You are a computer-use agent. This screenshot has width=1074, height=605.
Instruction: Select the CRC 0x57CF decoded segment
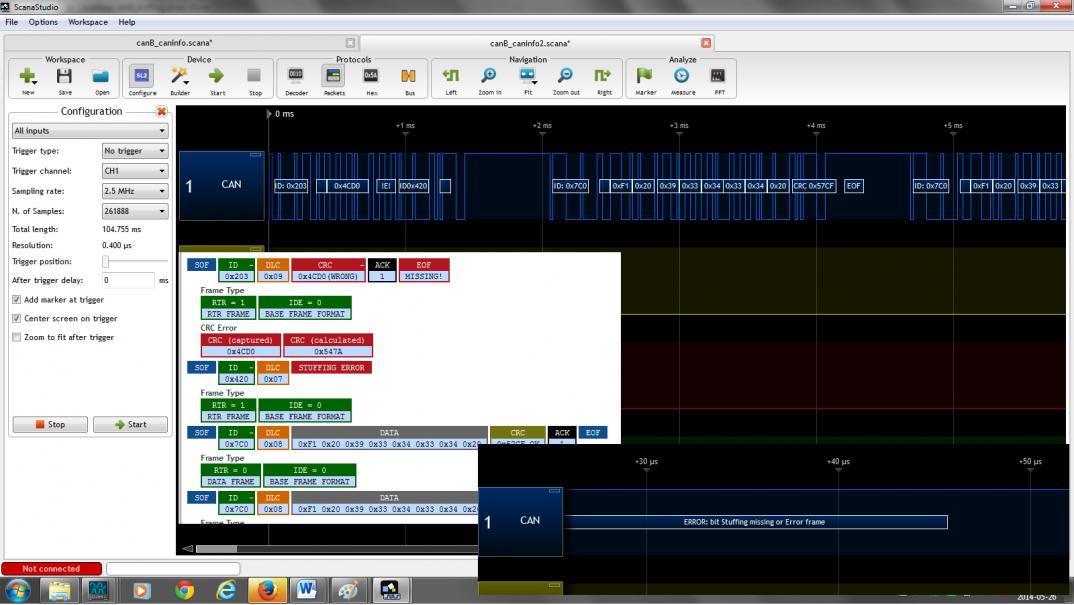(814, 186)
